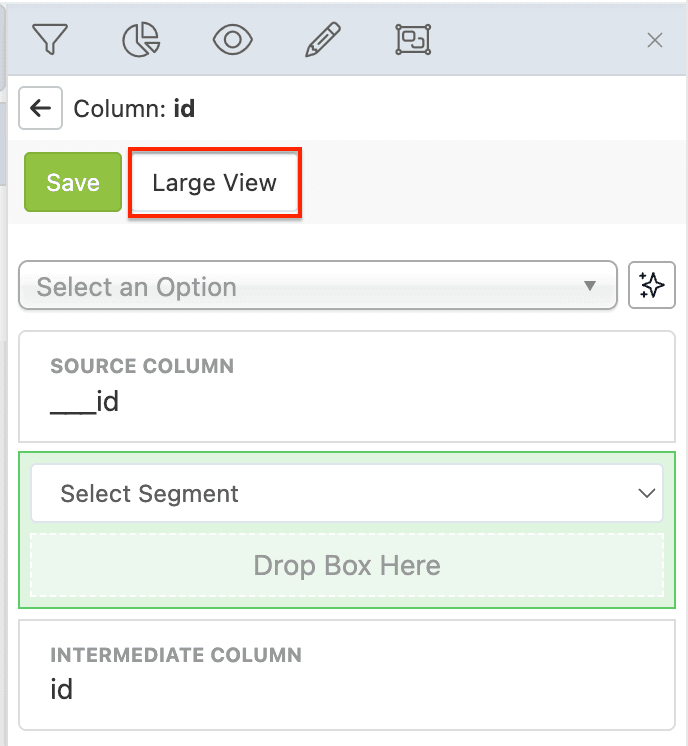This screenshot has width=688, height=746.
Task: Click the Select an Option triangle arrow
Action: [x=590, y=287]
